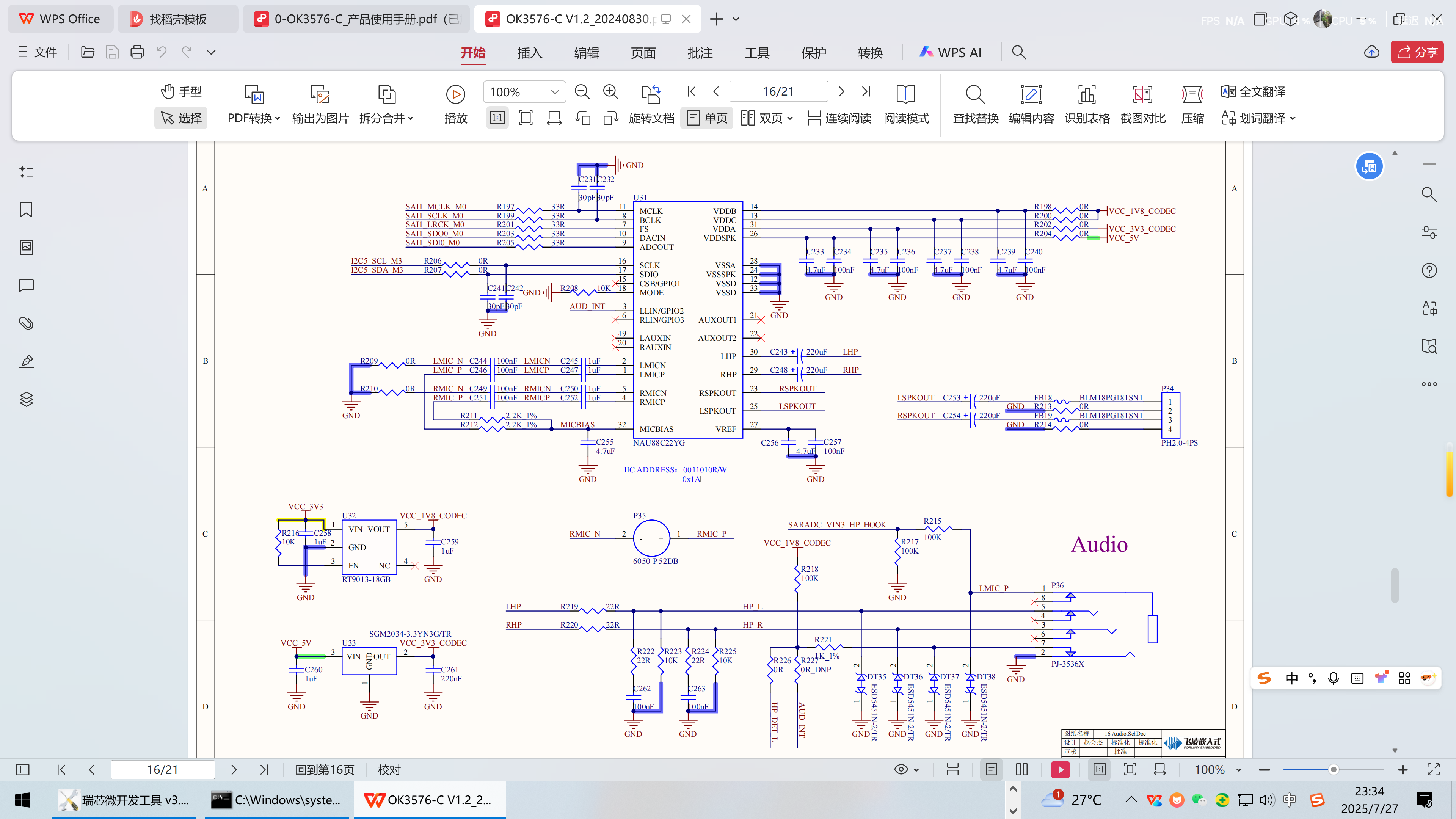This screenshot has height=819, width=1456.
Task: Toggle single page layout in status bar
Action: click(992, 769)
